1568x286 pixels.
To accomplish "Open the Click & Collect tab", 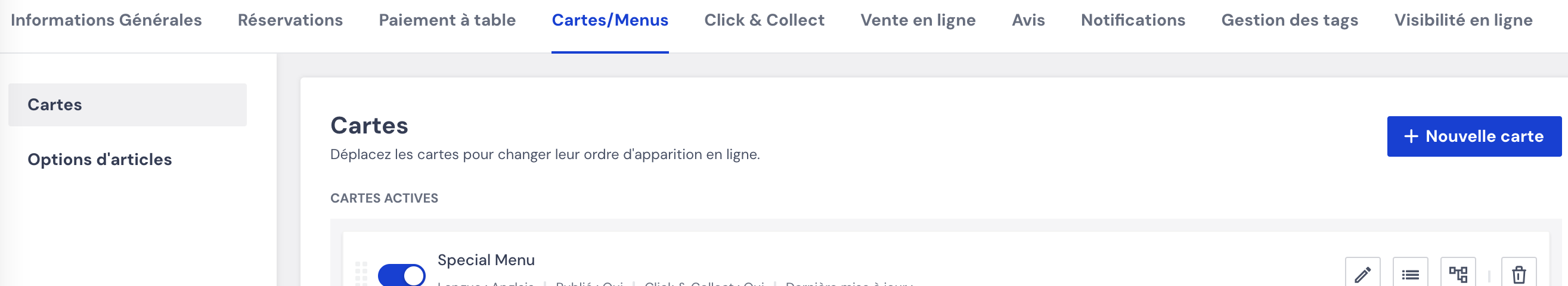I will click(x=764, y=20).
